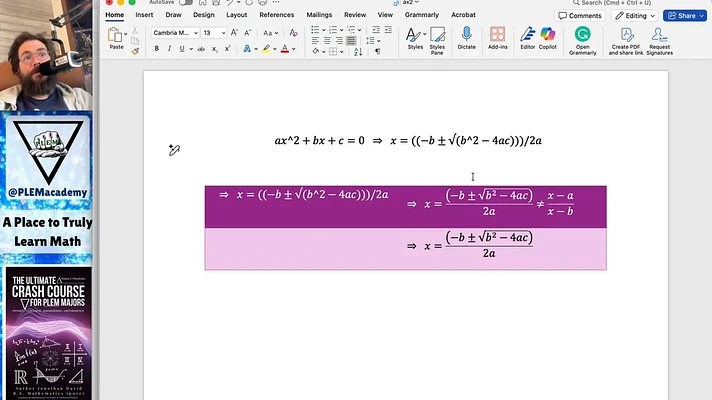Viewport: 712px width, 400px height.
Task: Decrease font size with the smaller A icon
Action: pos(247,33)
